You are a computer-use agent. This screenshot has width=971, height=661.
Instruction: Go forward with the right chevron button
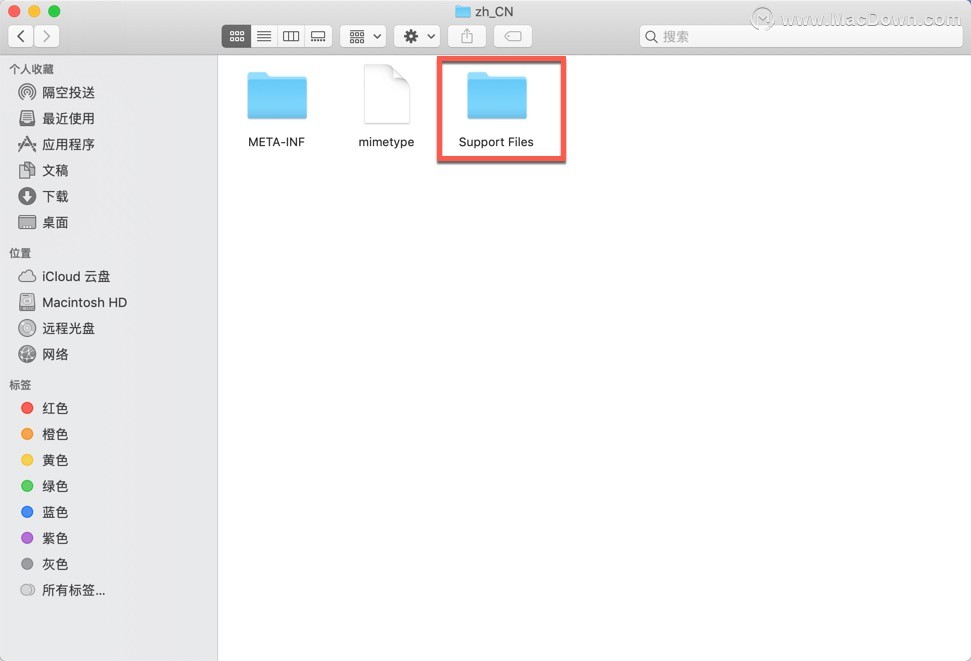[46, 36]
